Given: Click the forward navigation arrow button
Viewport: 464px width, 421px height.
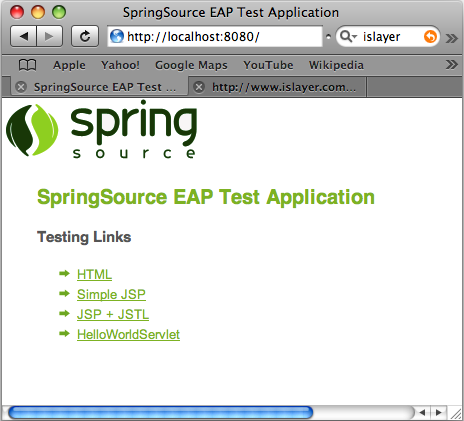Looking at the screenshot, I should (x=49, y=36).
